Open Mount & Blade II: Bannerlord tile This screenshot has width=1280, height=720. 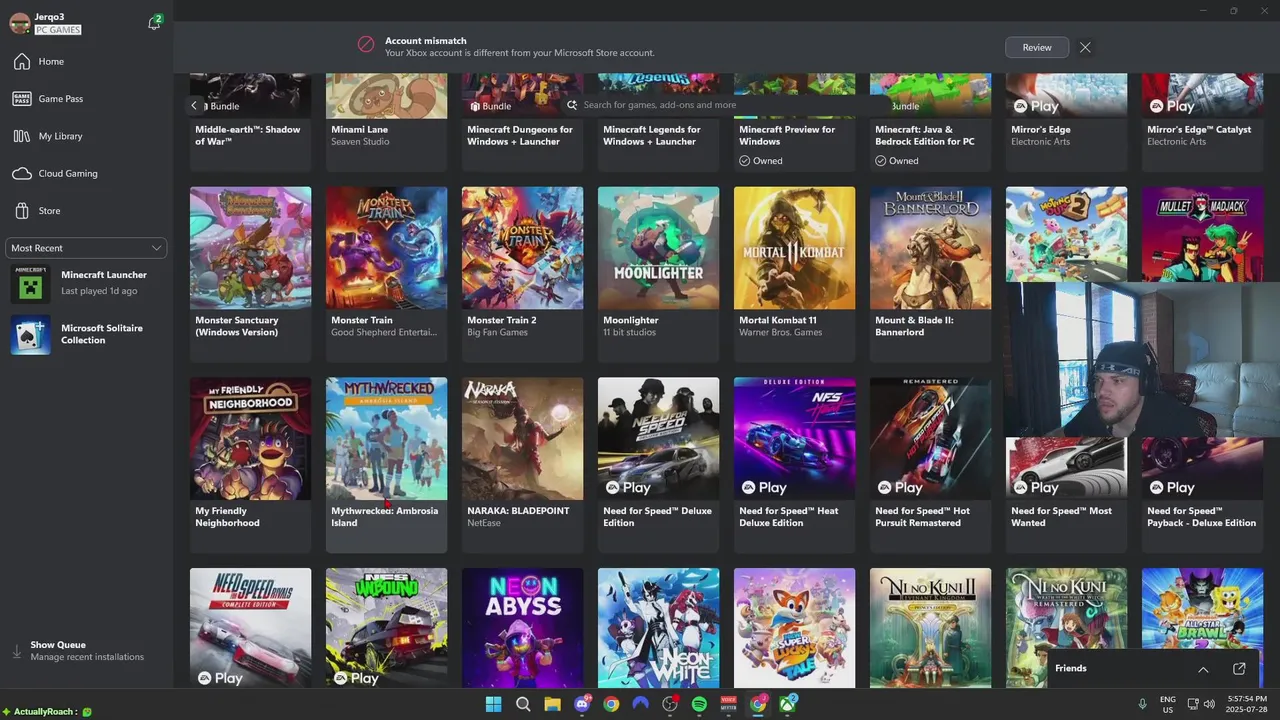930,273
